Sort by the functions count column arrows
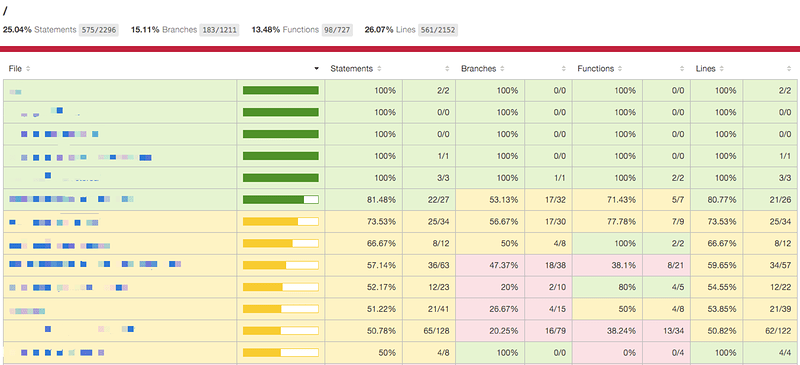The height and width of the screenshot is (365, 800). pyautogui.click(x=683, y=69)
